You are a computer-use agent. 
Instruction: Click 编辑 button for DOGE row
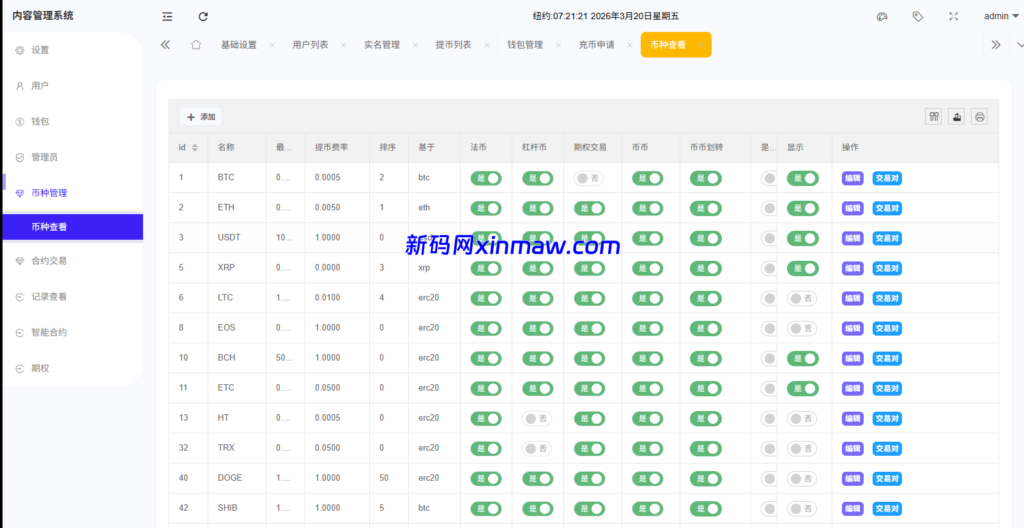[x=852, y=478]
